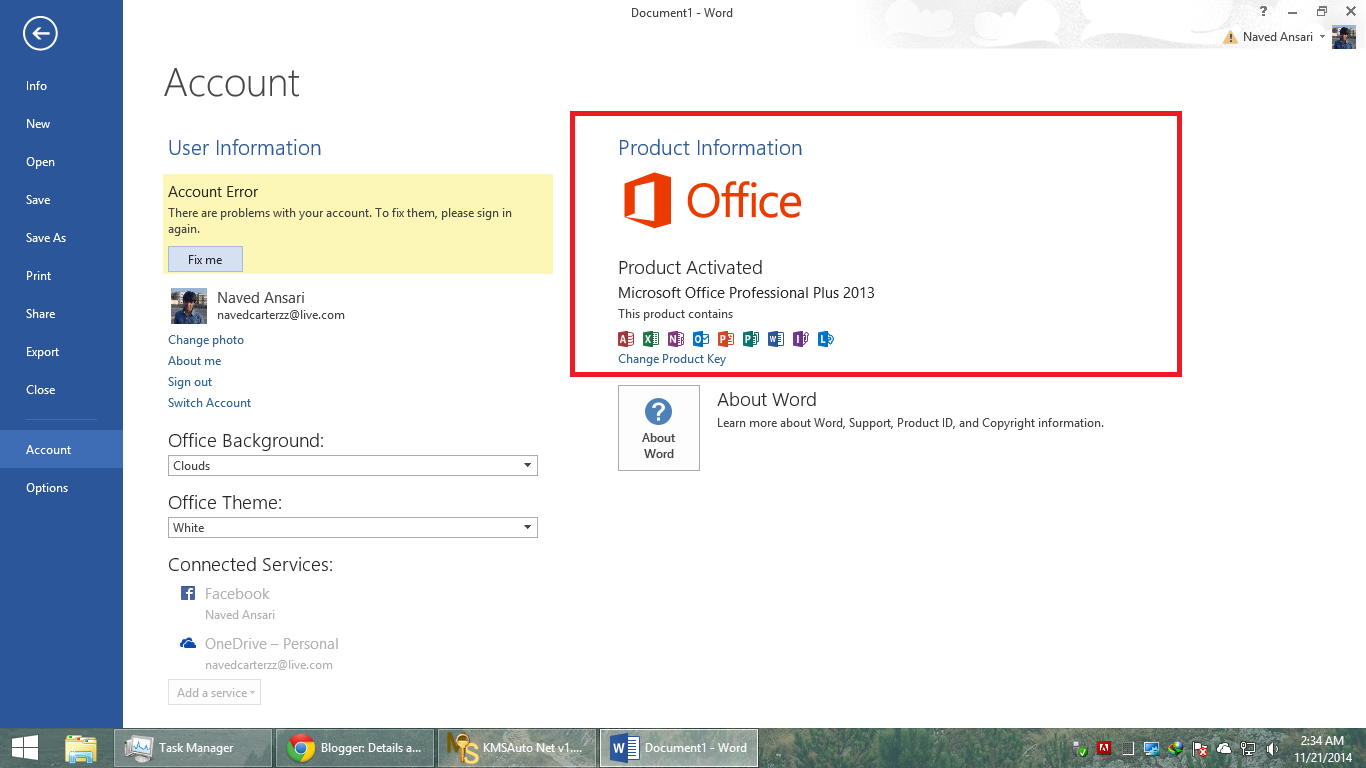Go to Print in the Backstage menu
This screenshot has width=1366, height=768.
pyautogui.click(x=61, y=276)
